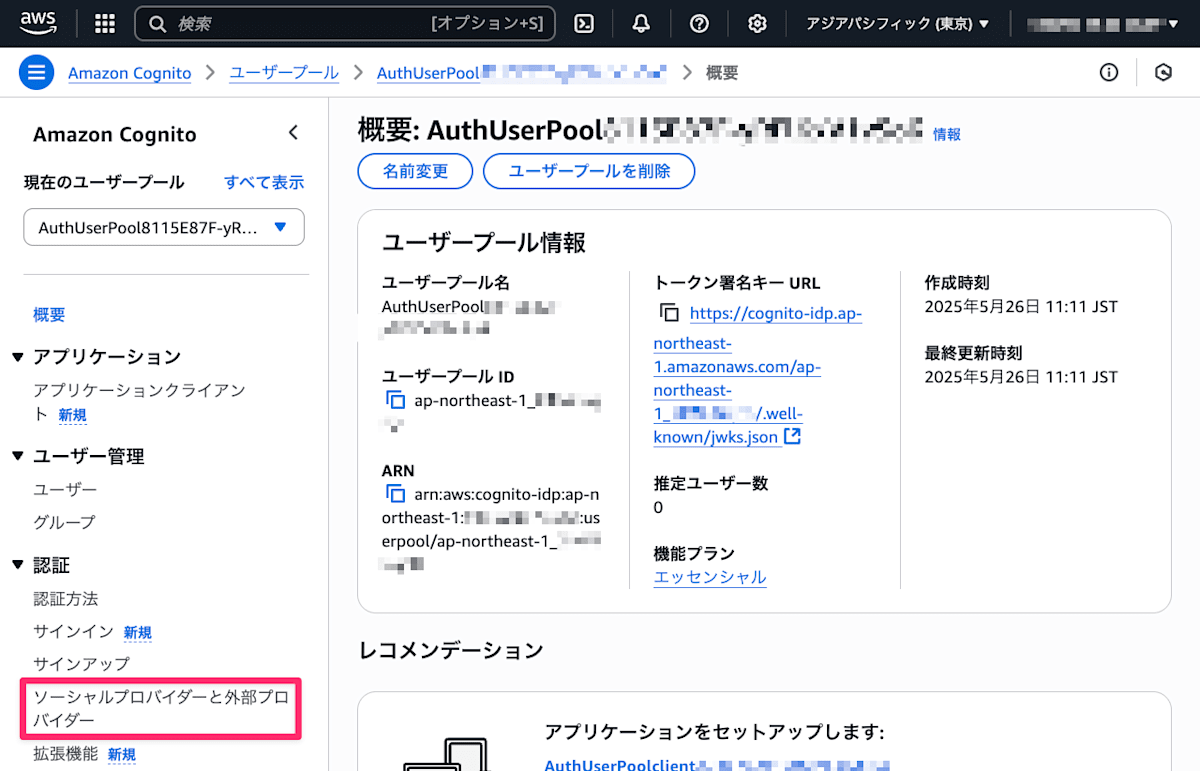This screenshot has width=1200, height=771.
Task: Collapse the ユーザー管理 section
Action: [17, 456]
